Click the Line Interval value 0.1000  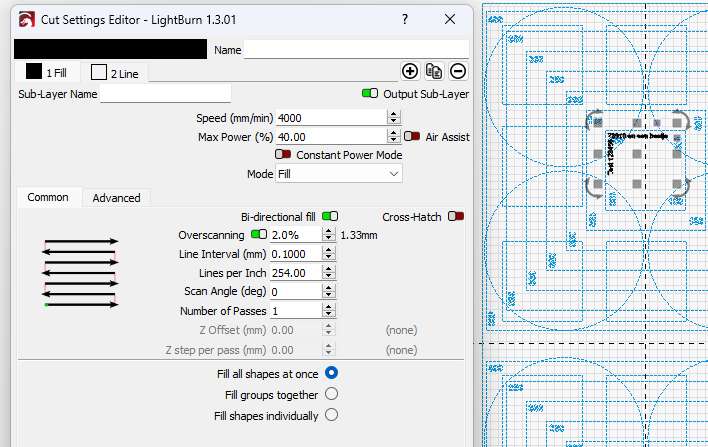pyautogui.click(x=296, y=254)
